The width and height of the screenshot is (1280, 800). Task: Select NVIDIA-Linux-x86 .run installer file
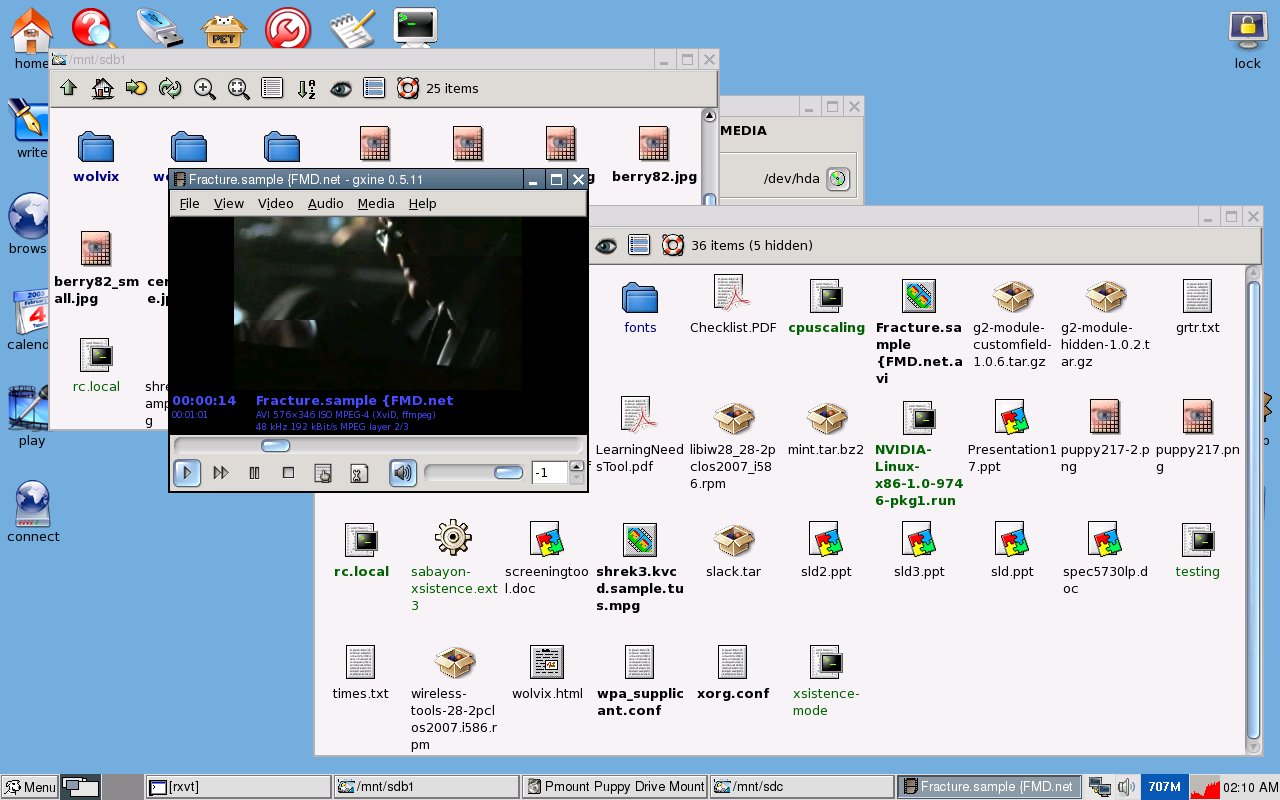pos(918,453)
